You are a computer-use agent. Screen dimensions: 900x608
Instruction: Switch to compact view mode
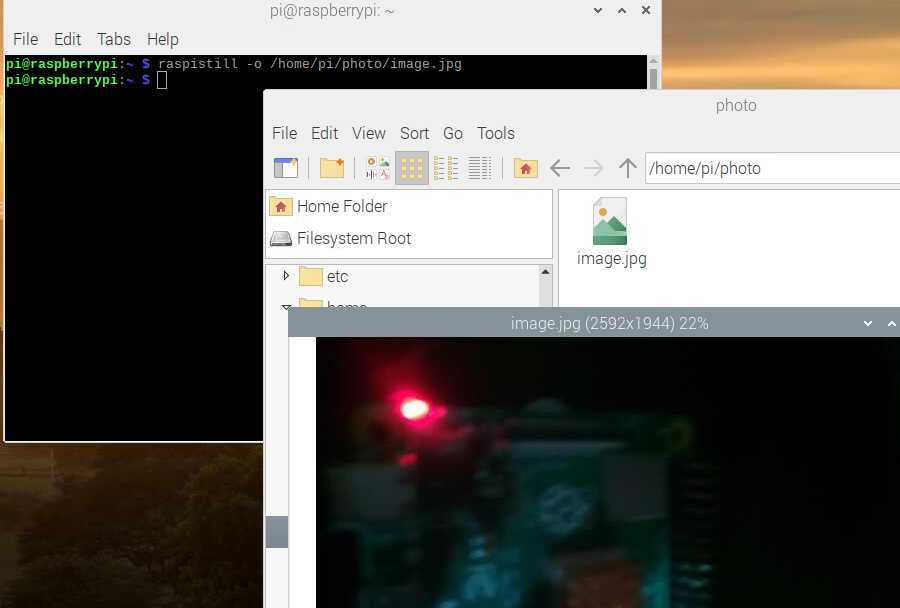click(446, 168)
